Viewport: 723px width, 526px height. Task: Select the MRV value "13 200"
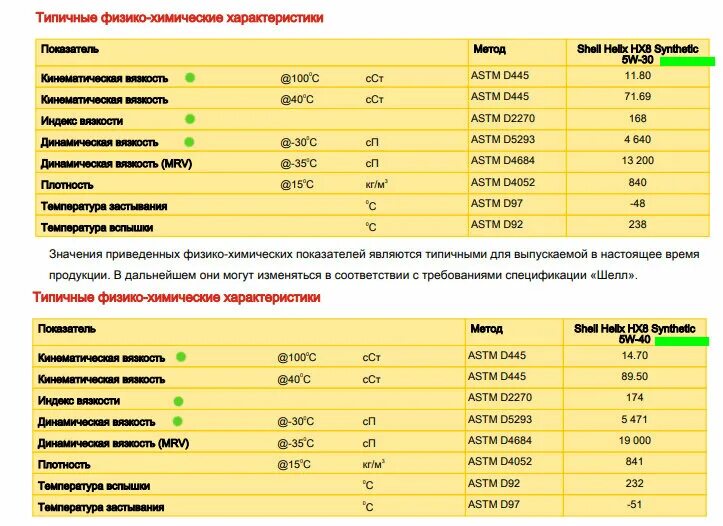(637, 161)
